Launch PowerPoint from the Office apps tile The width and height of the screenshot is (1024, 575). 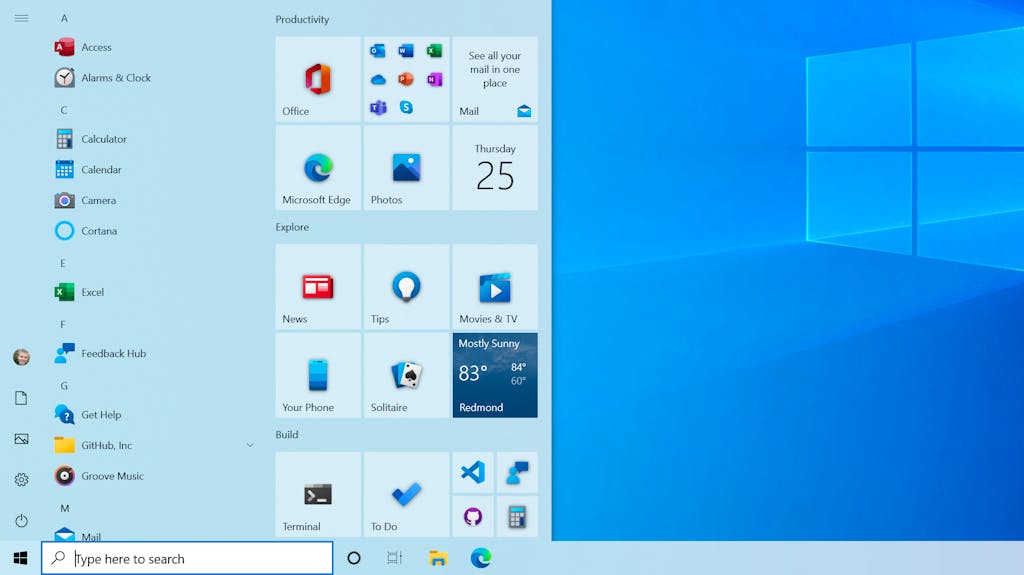pos(406,80)
